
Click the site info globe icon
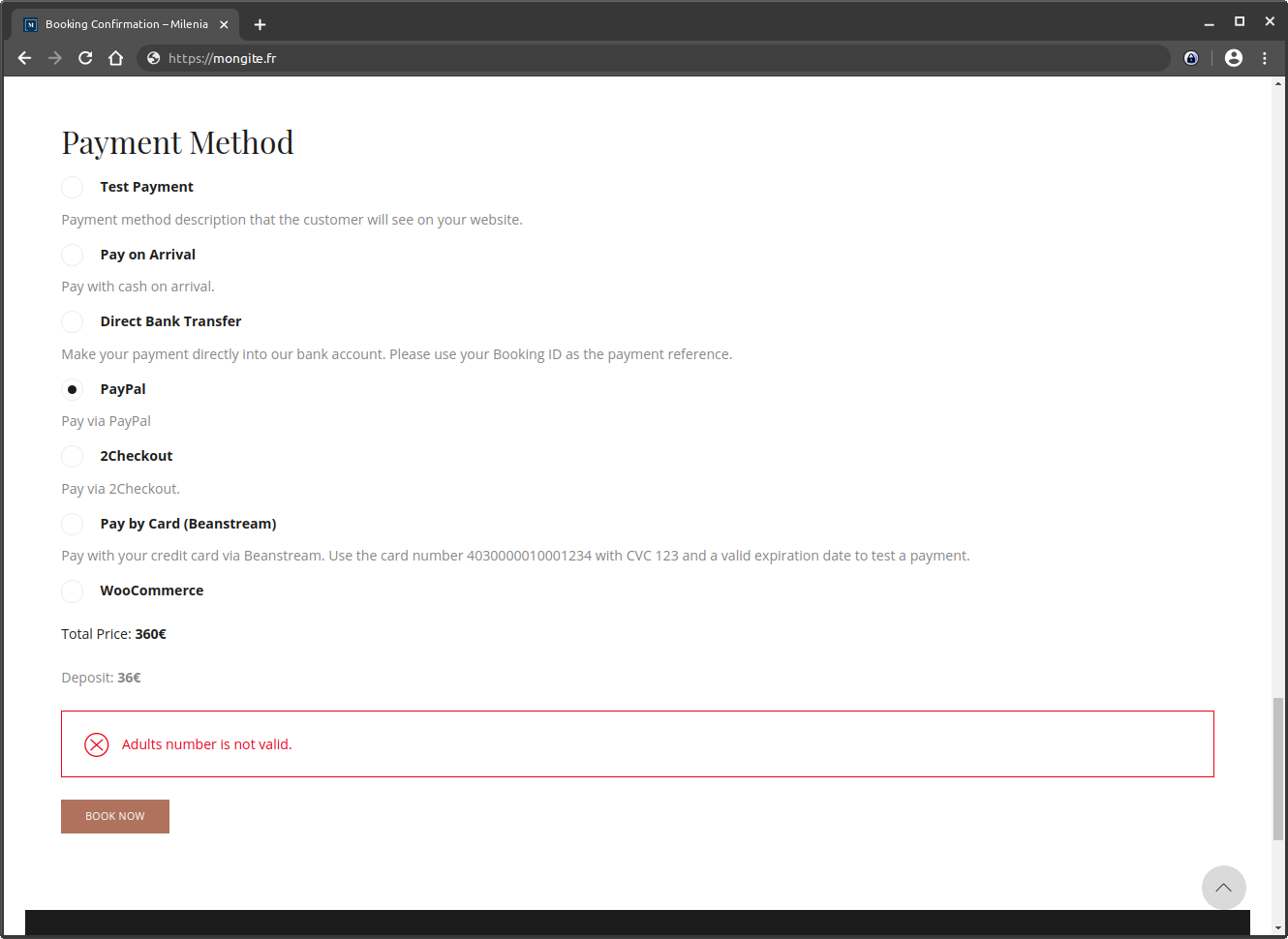(153, 58)
